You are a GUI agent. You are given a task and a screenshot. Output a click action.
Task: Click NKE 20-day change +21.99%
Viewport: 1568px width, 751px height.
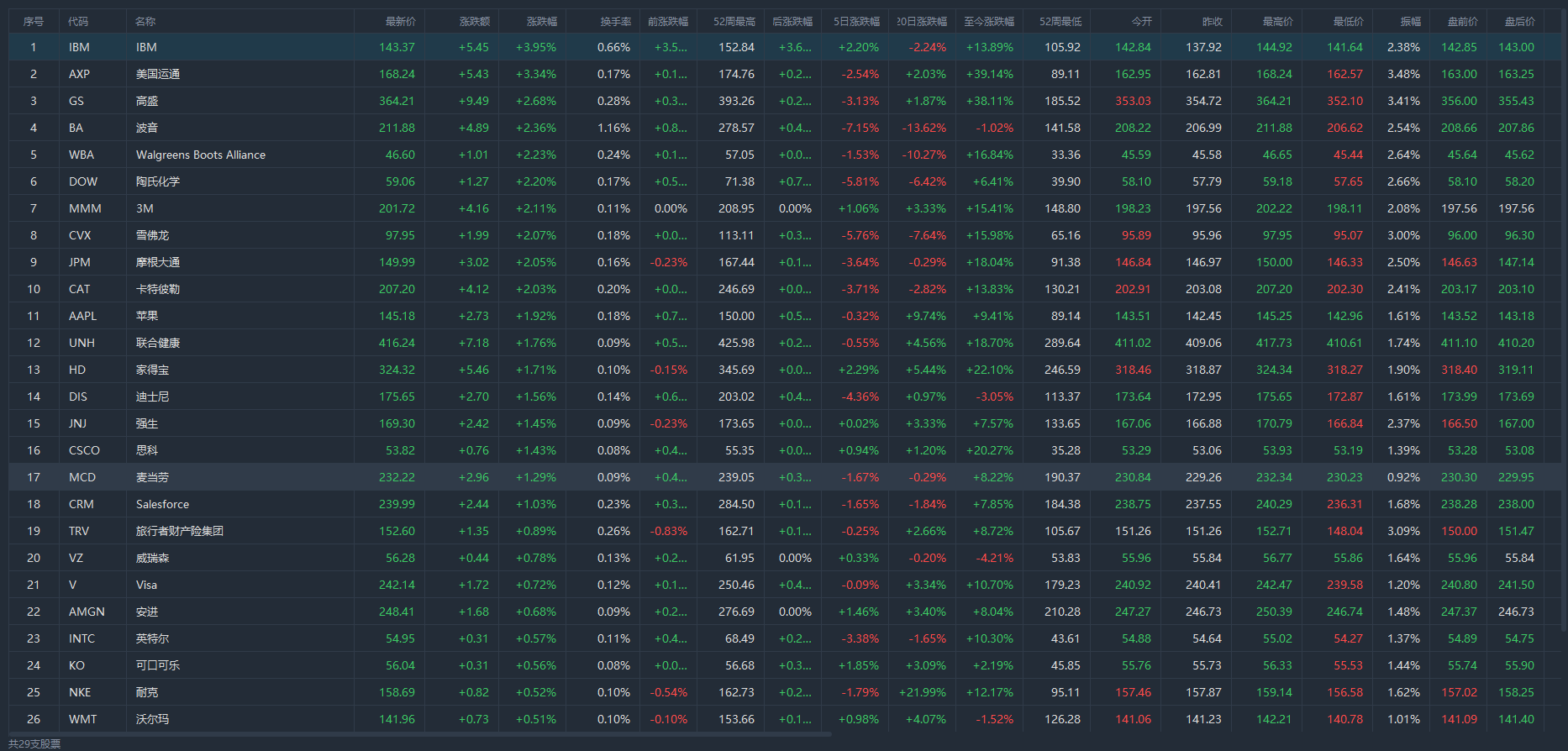[923, 692]
